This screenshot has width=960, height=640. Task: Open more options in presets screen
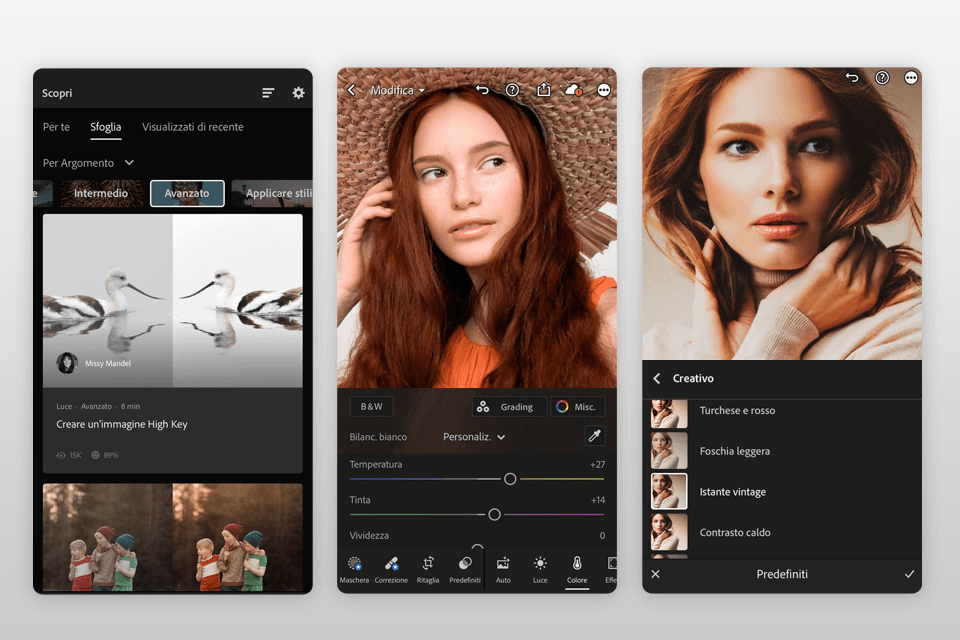pyautogui.click(x=911, y=78)
